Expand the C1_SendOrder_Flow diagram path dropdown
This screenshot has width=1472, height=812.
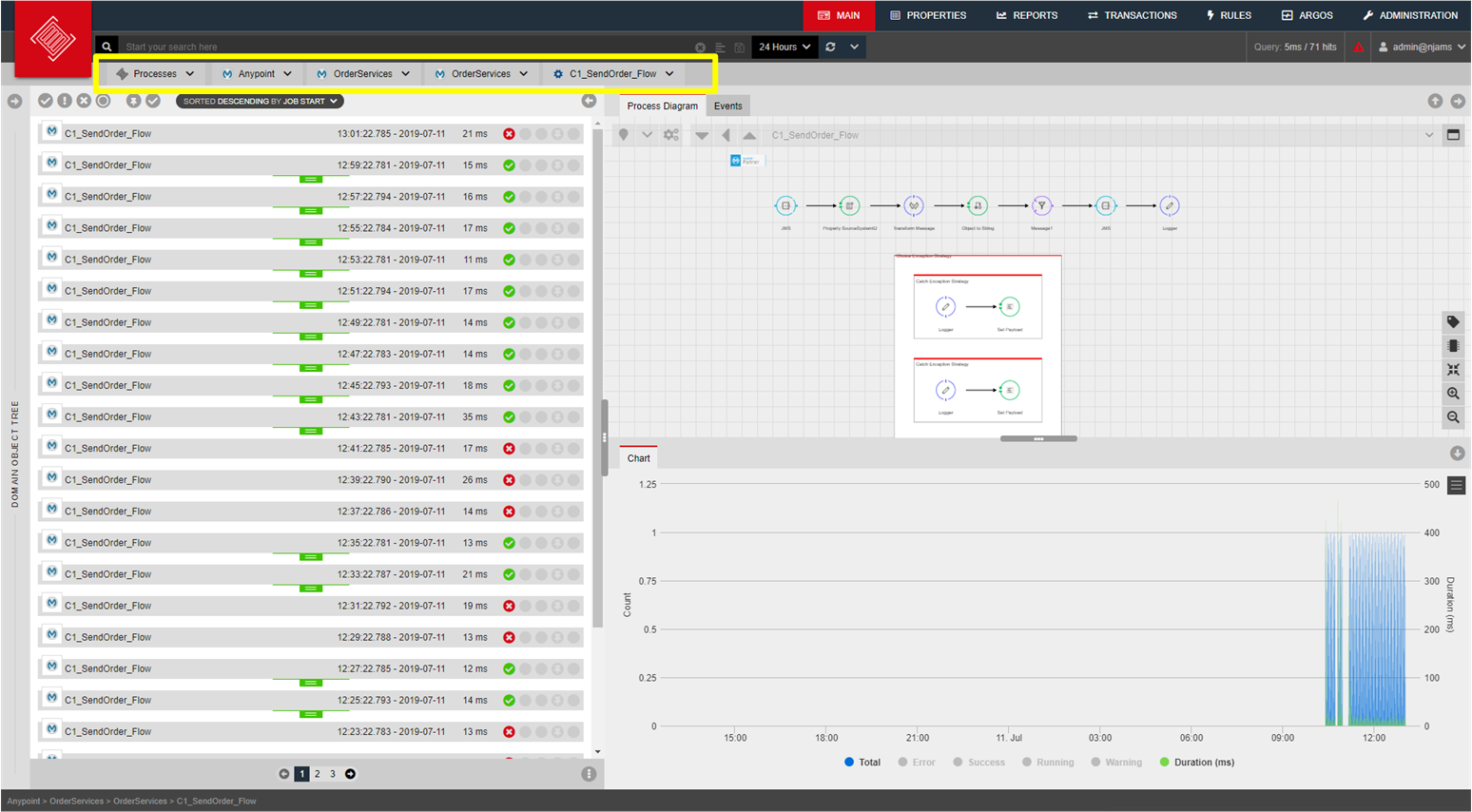tap(1429, 135)
